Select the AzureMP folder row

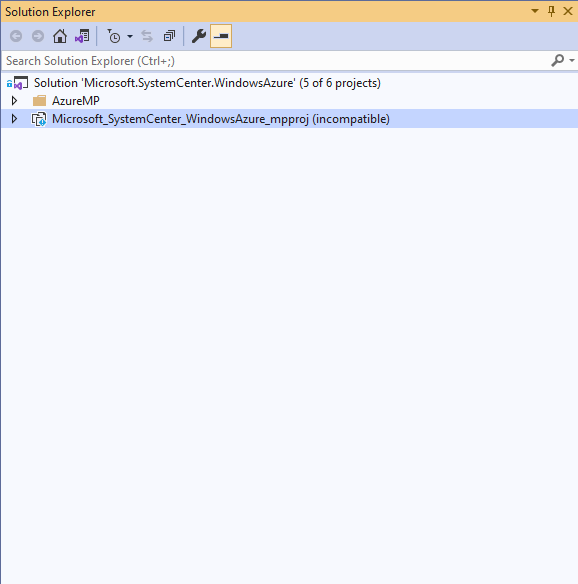pyautogui.click(x=289, y=101)
